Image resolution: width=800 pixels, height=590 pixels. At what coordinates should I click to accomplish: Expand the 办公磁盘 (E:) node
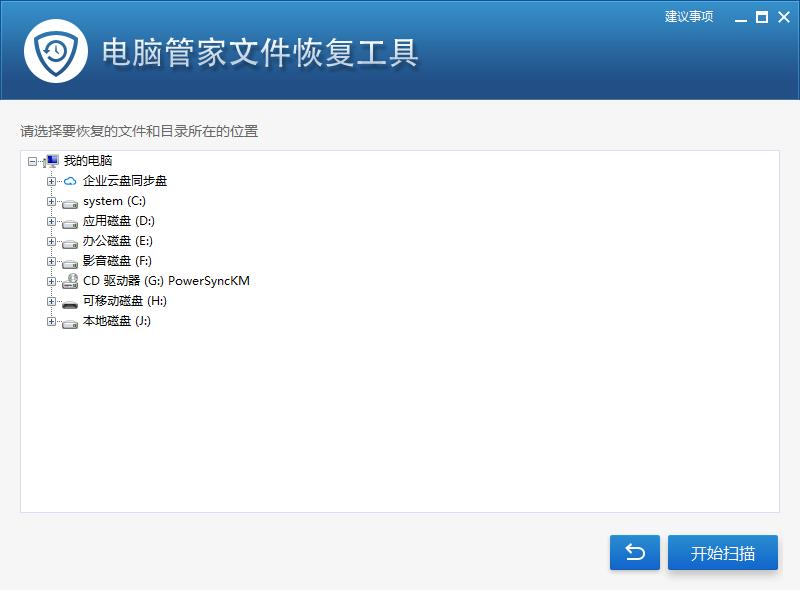click(x=52, y=241)
